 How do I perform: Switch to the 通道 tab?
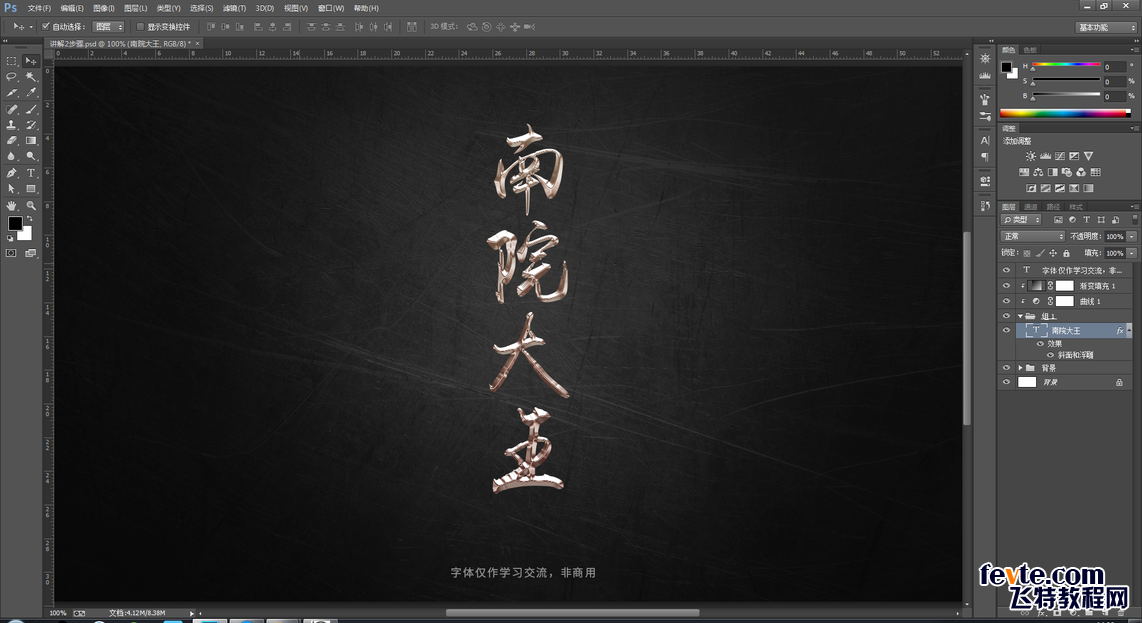click(1031, 207)
